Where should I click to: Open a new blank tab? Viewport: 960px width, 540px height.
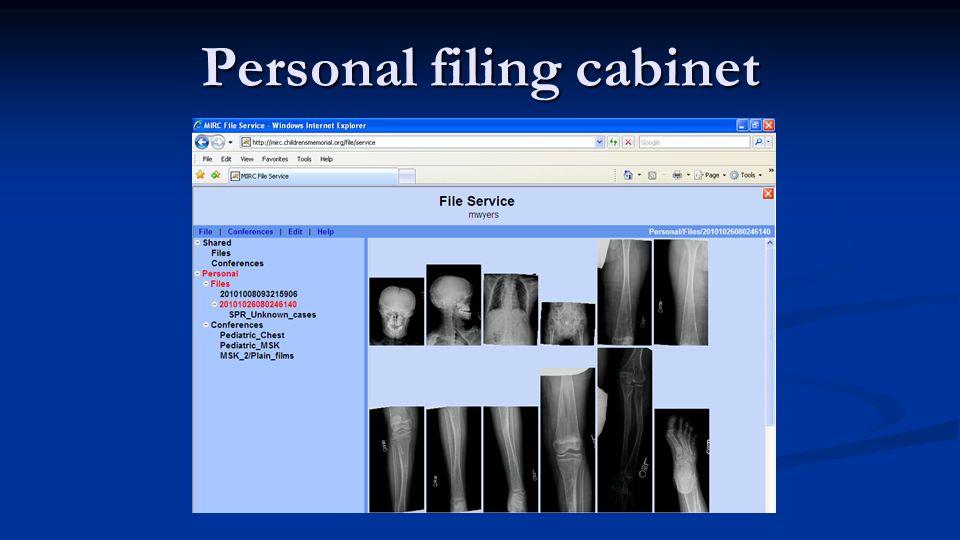(407, 176)
